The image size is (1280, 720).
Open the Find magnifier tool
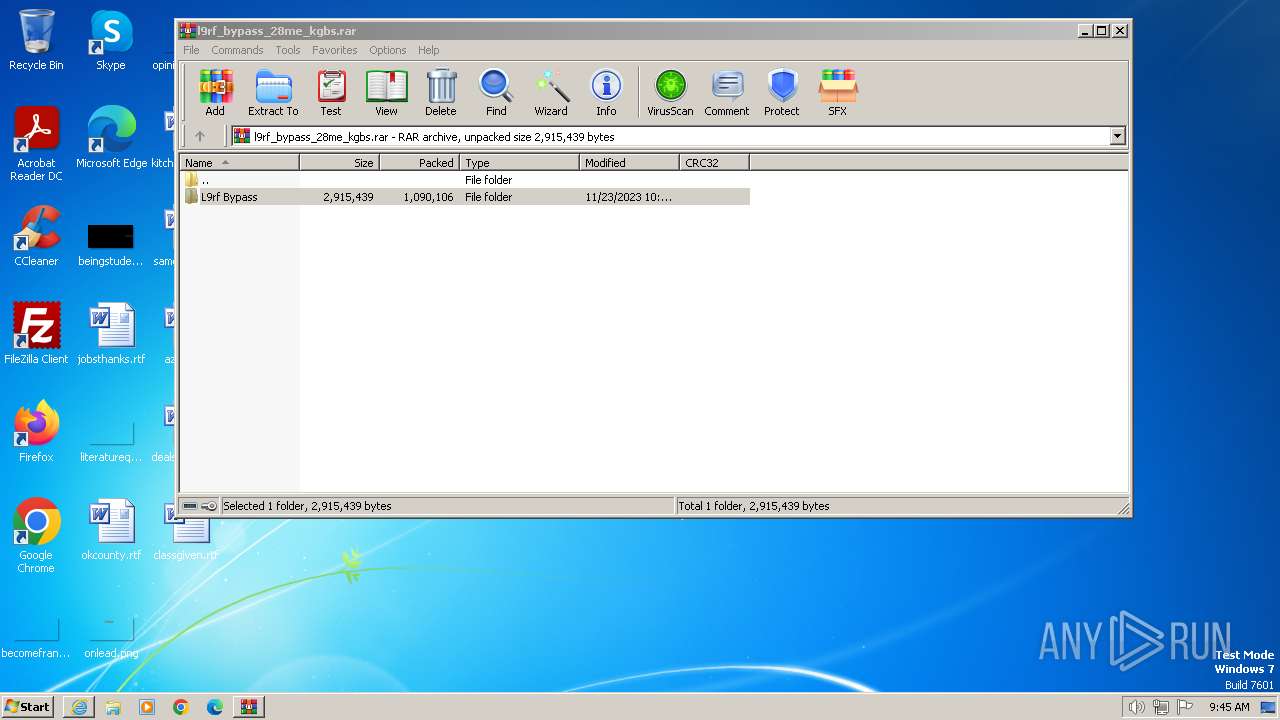[x=496, y=93]
